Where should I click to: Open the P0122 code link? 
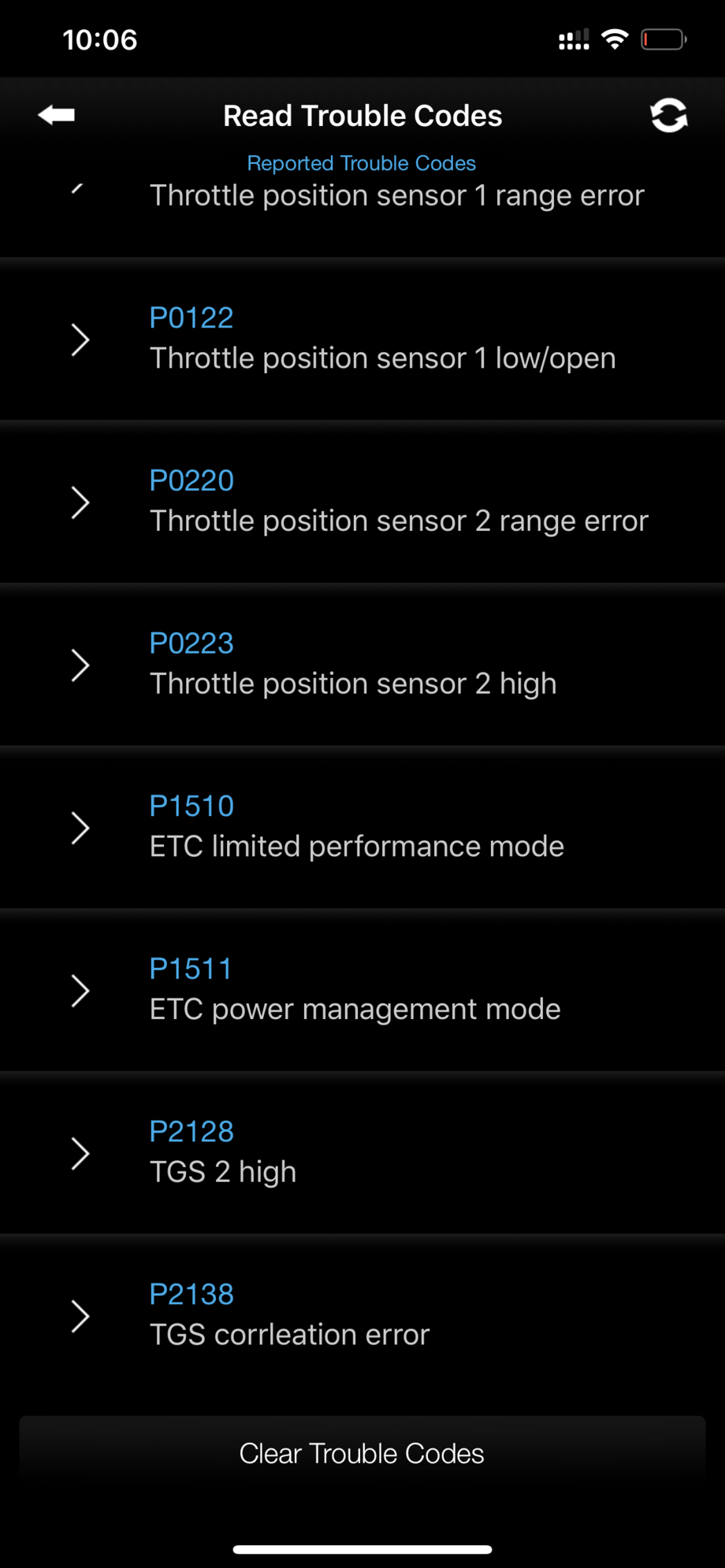[191, 318]
